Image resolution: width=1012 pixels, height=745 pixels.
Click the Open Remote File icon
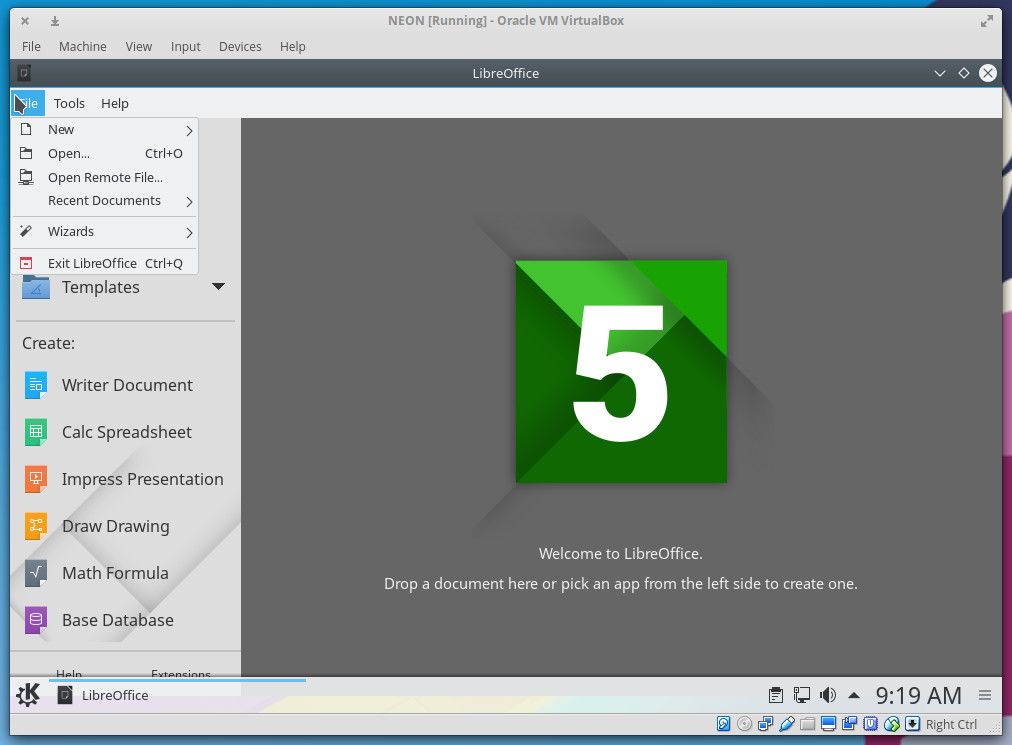tap(26, 177)
